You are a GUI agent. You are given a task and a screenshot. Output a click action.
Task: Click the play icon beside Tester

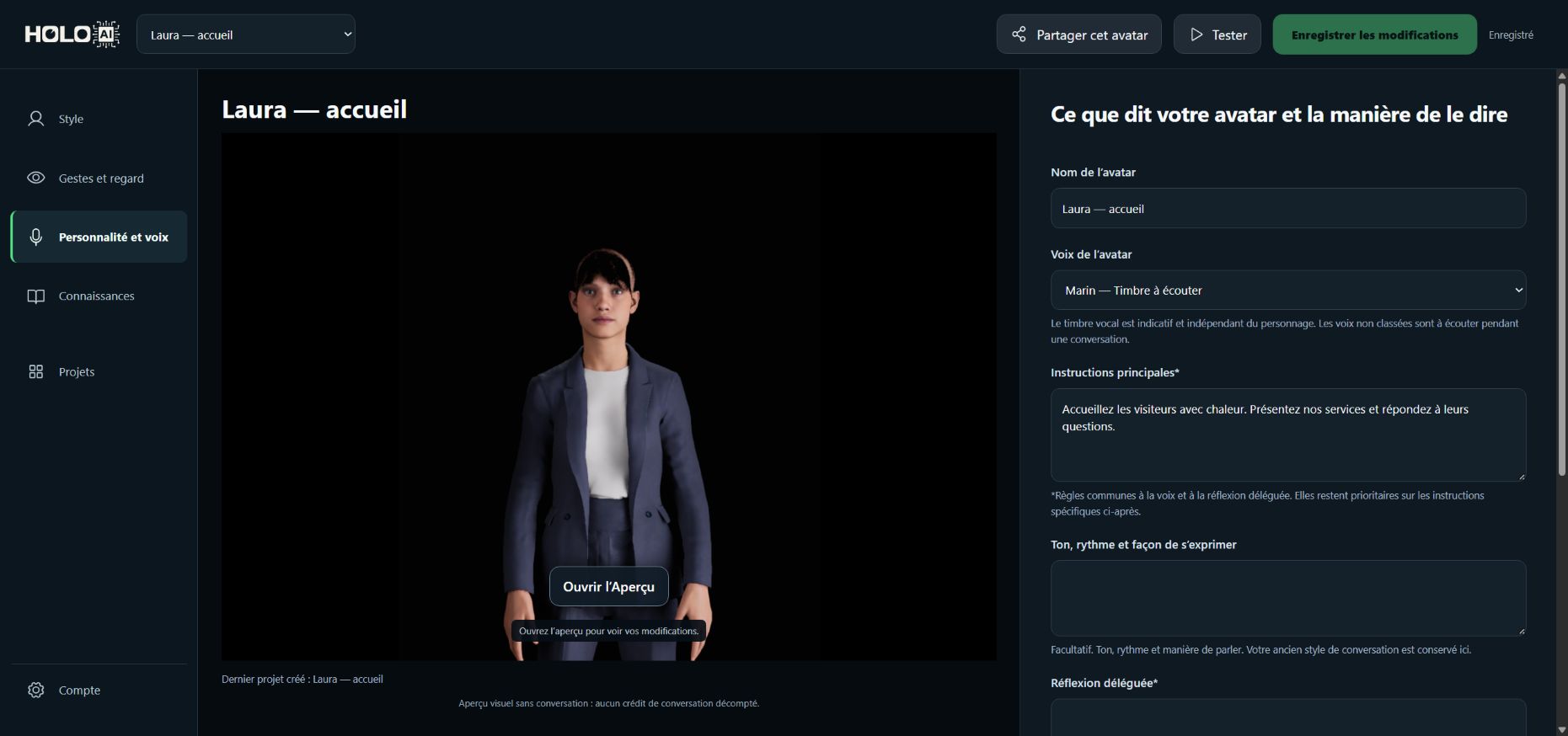click(1196, 35)
